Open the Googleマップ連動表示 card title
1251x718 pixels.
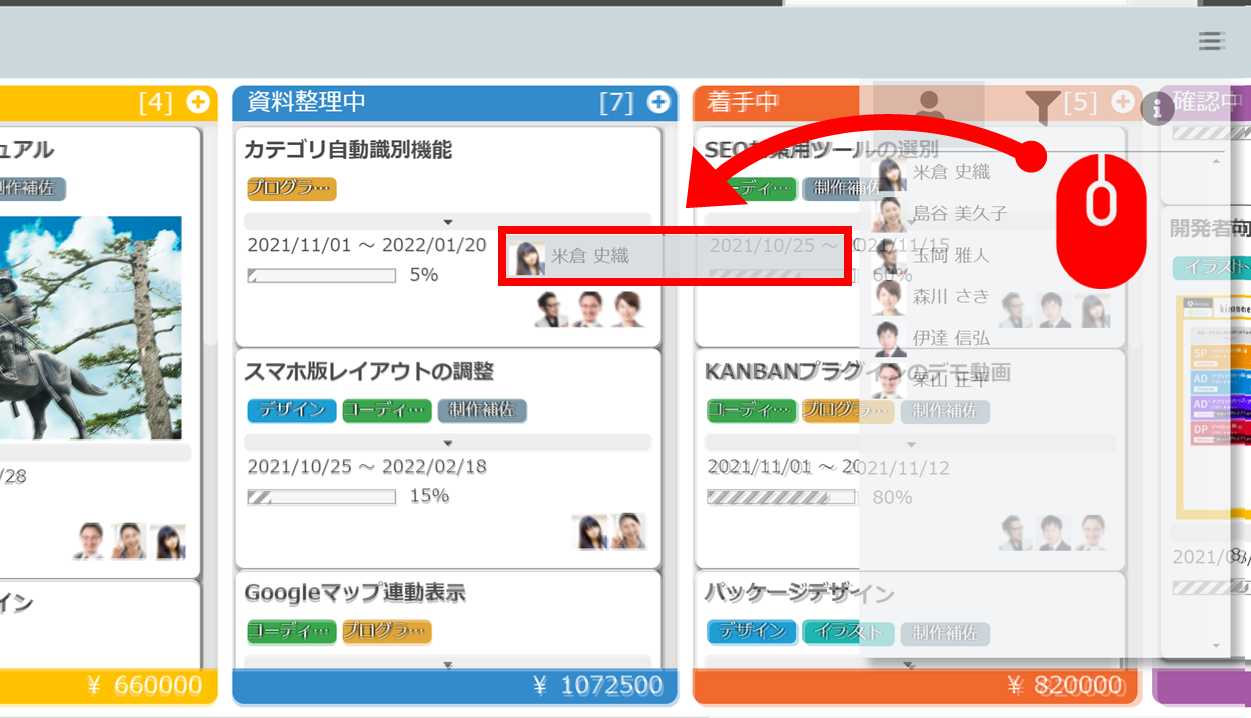tap(355, 593)
